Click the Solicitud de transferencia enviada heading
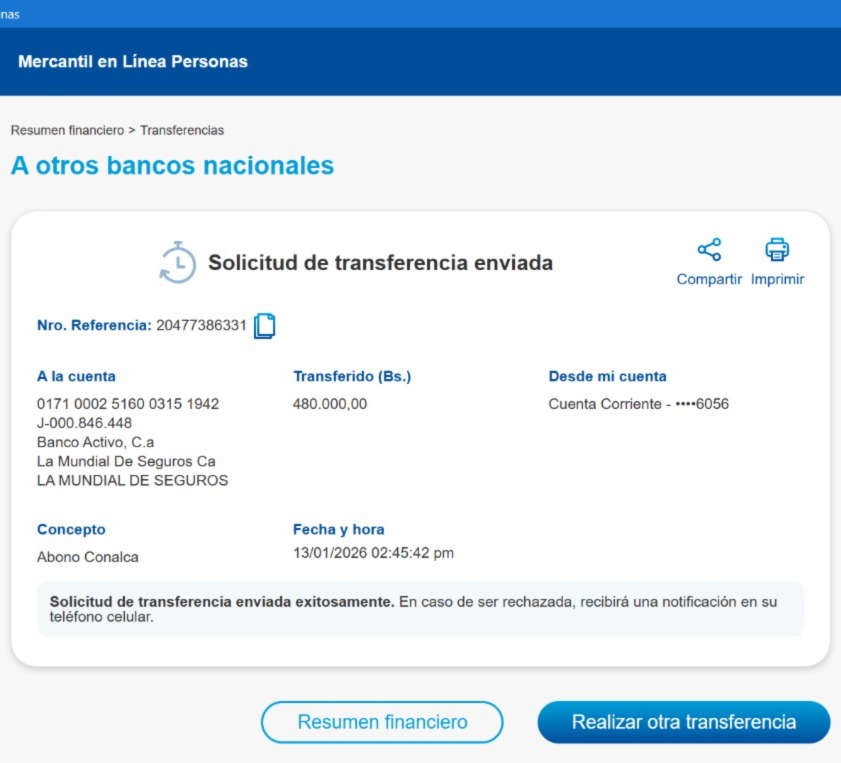 click(x=380, y=263)
